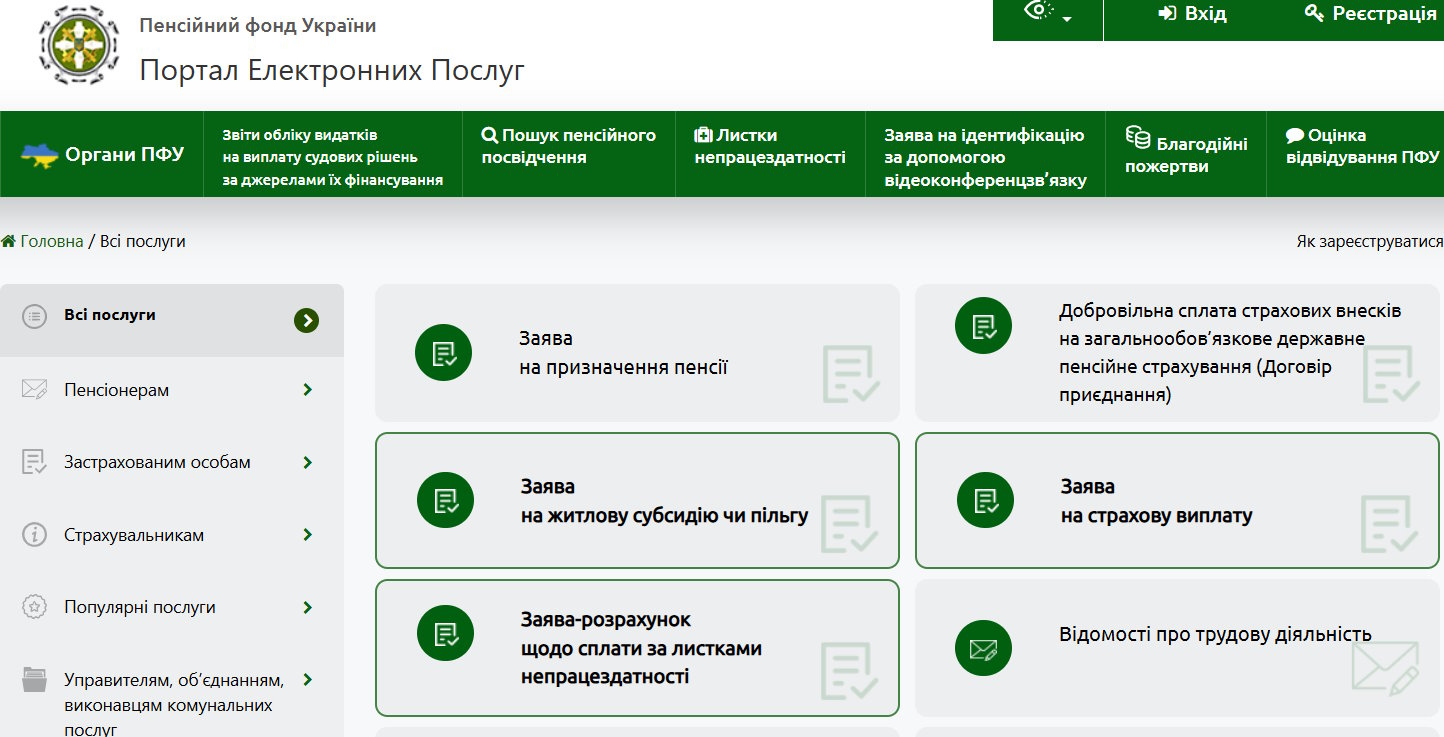Click envelope icon for Відомості про трудову діяльність

tap(983, 648)
